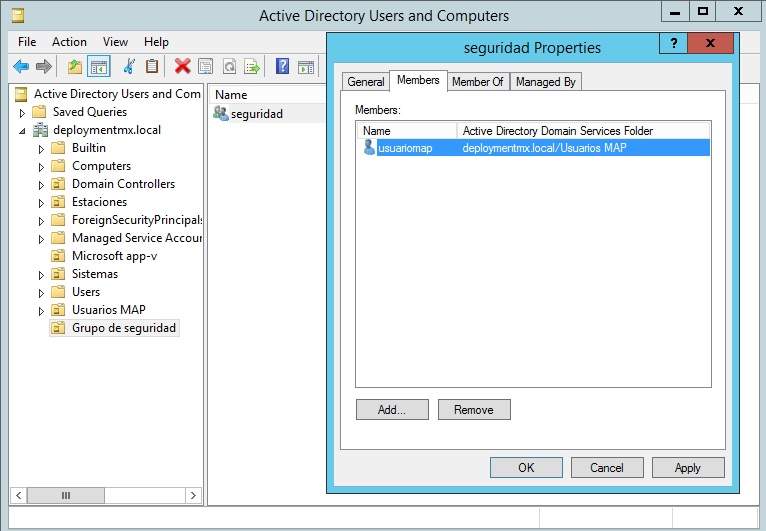Expand the Usuarios MAP node

click(x=41, y=311)
